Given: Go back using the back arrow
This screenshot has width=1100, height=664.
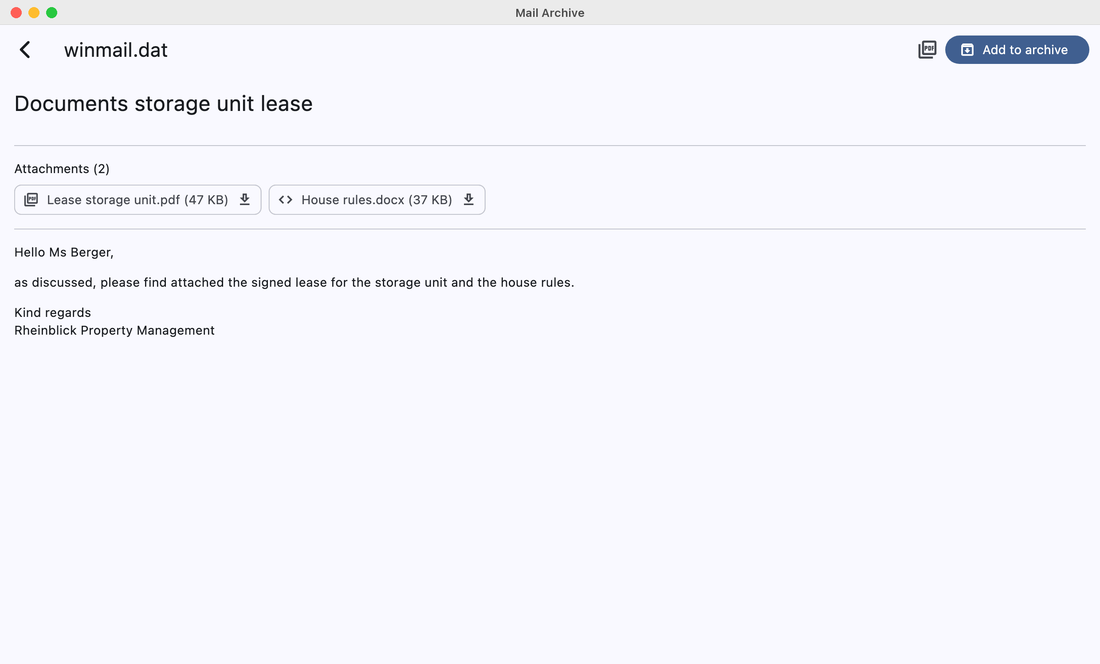Looking at the screenshot, I should pyautogui.click(x=25, y=50).
